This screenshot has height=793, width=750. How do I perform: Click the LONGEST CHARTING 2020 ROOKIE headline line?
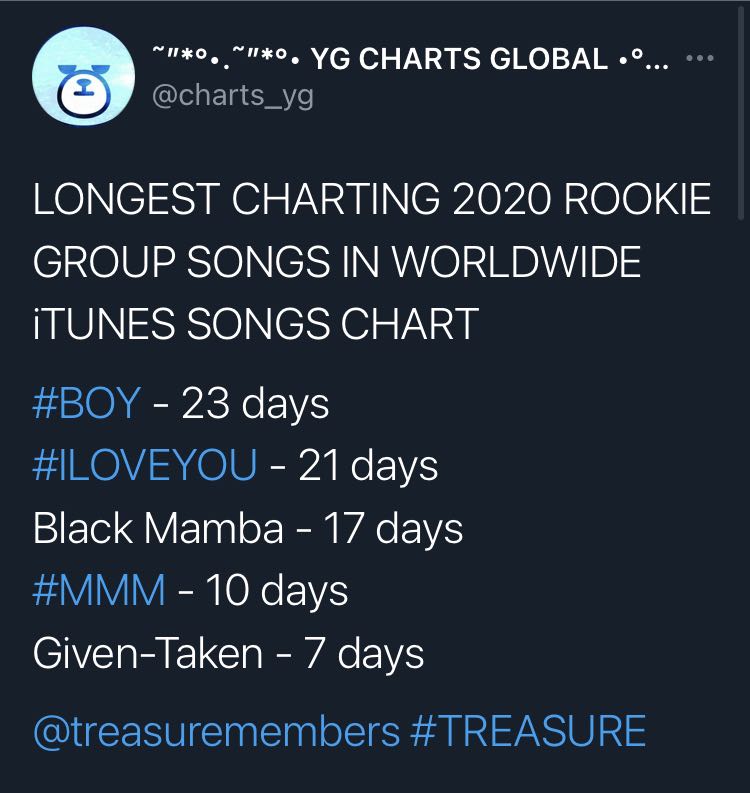coord(372,199)
